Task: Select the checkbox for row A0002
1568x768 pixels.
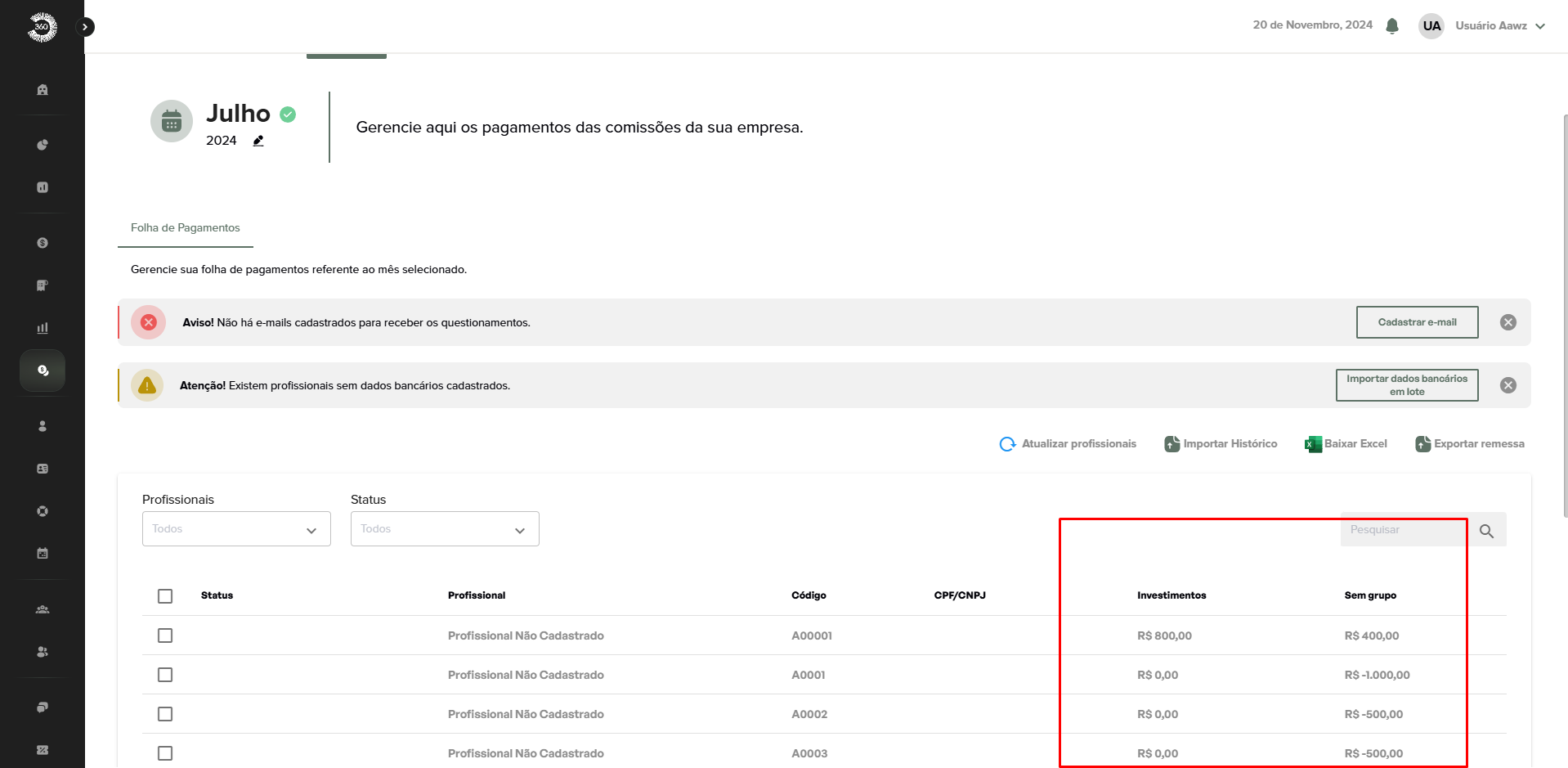Action: coord(165,714)
